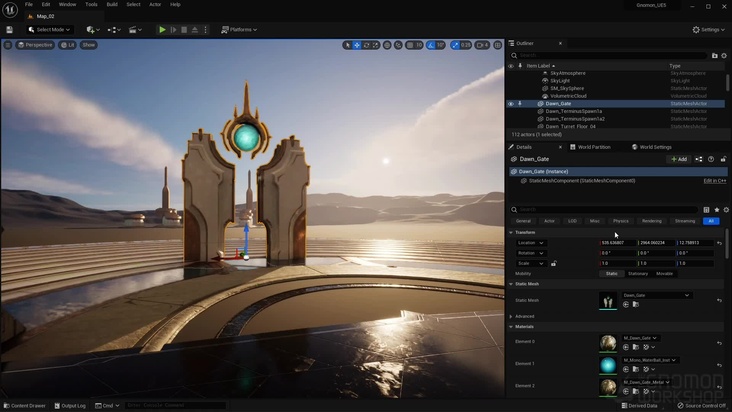The image size is (732, 412).
Task: Select SkyAtmosphere in Outliner
Action: 568,73
